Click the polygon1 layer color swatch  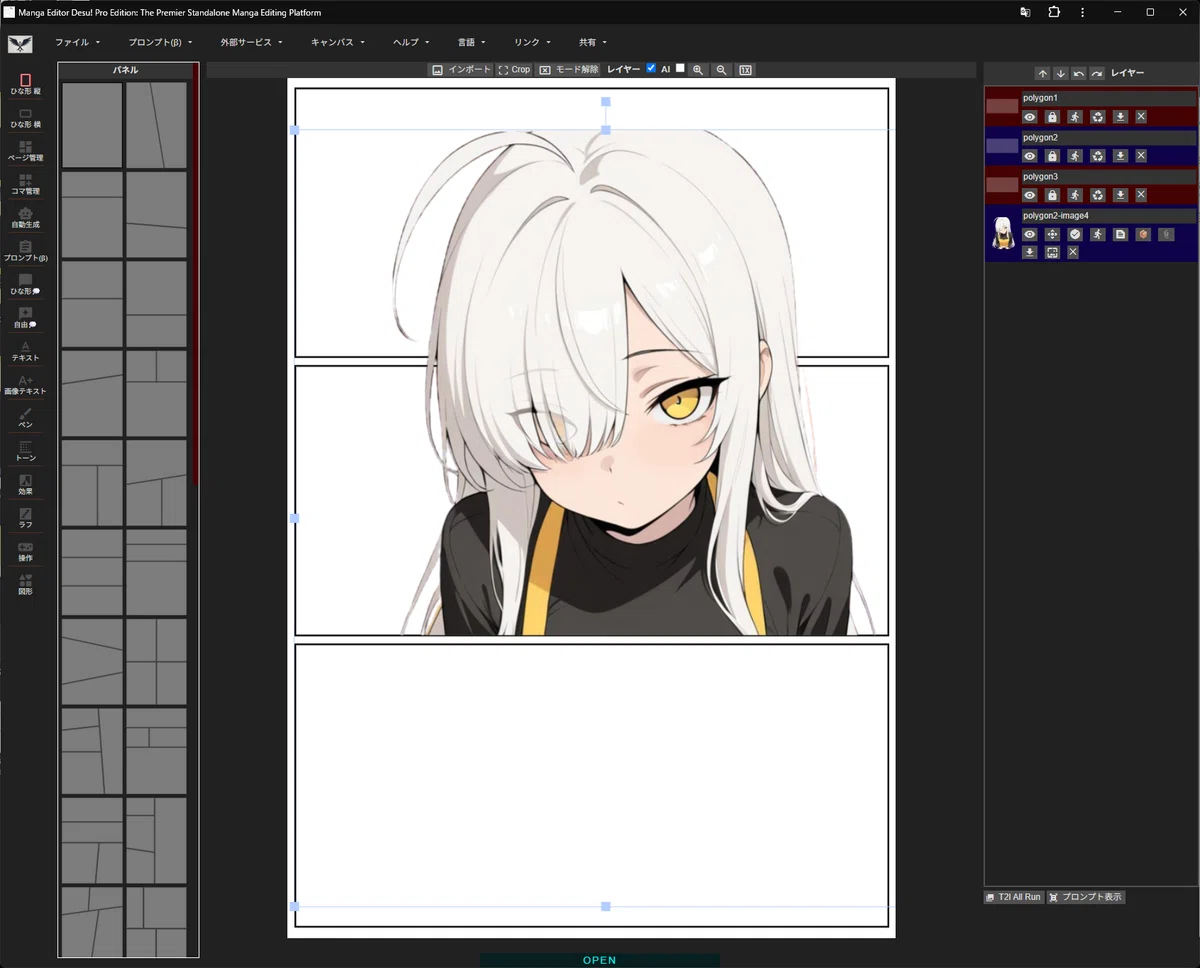pos(1002,106)
